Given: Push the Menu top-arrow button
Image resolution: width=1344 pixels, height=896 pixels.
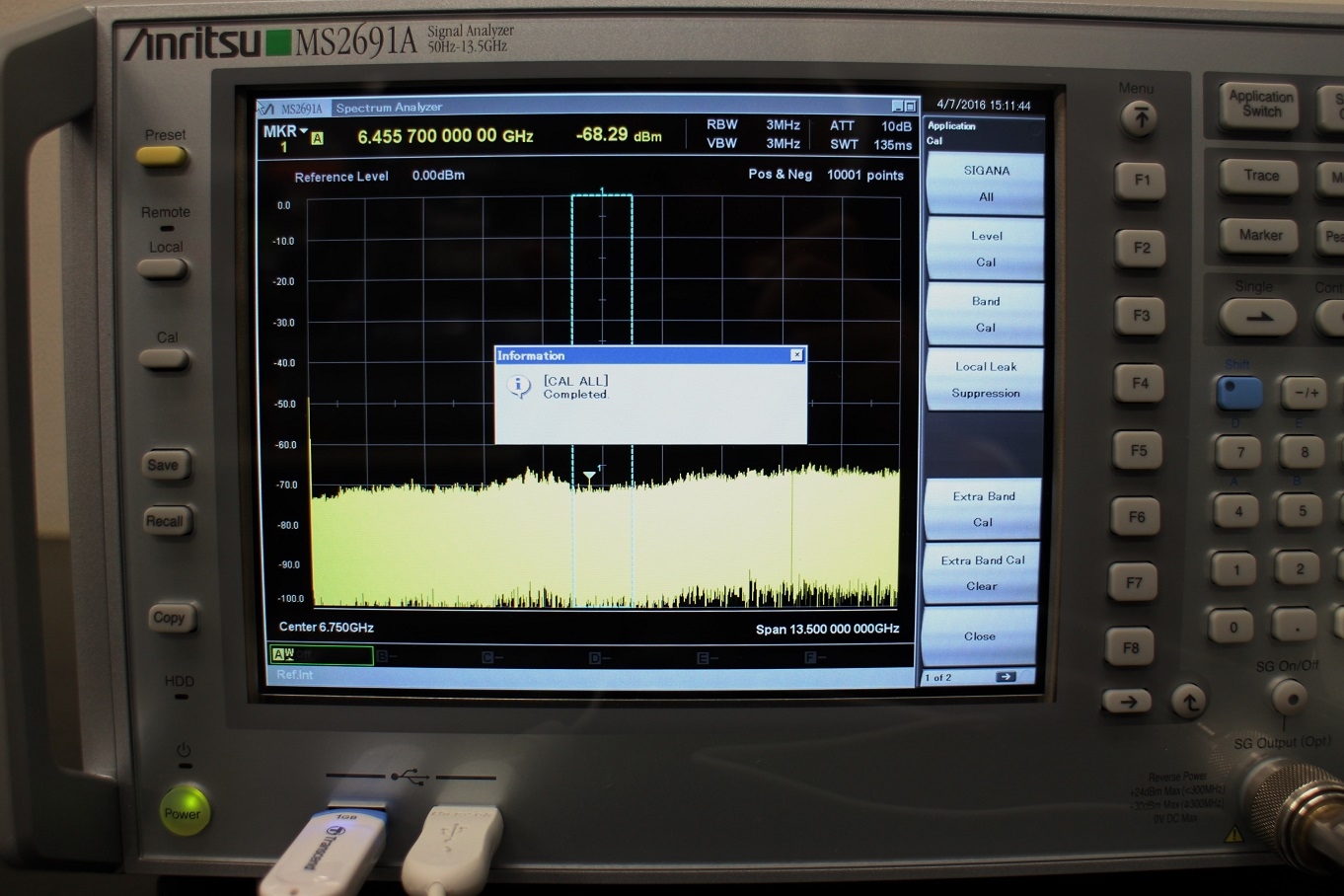Looking at the screenshot, I should [1140, 118].
